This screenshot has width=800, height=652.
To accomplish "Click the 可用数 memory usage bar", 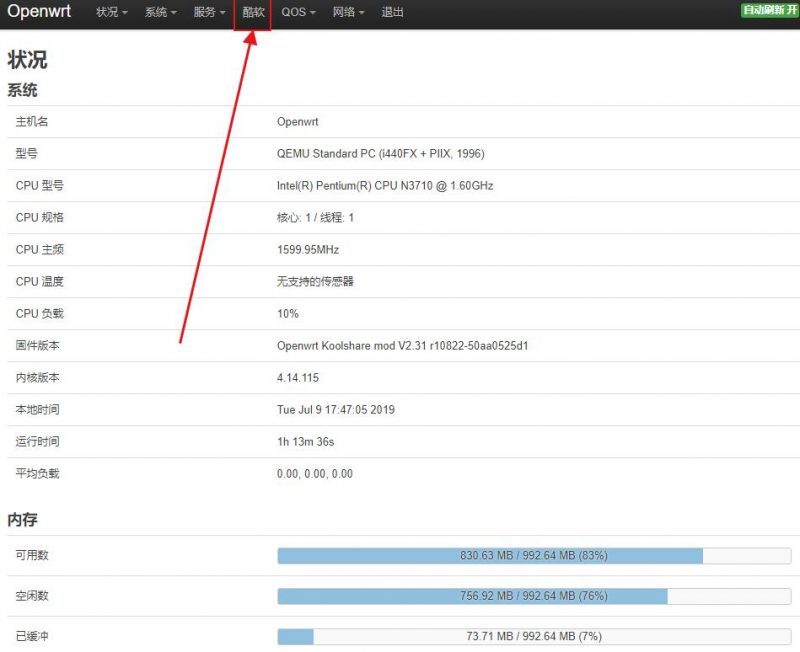I will tap(533, 556).
